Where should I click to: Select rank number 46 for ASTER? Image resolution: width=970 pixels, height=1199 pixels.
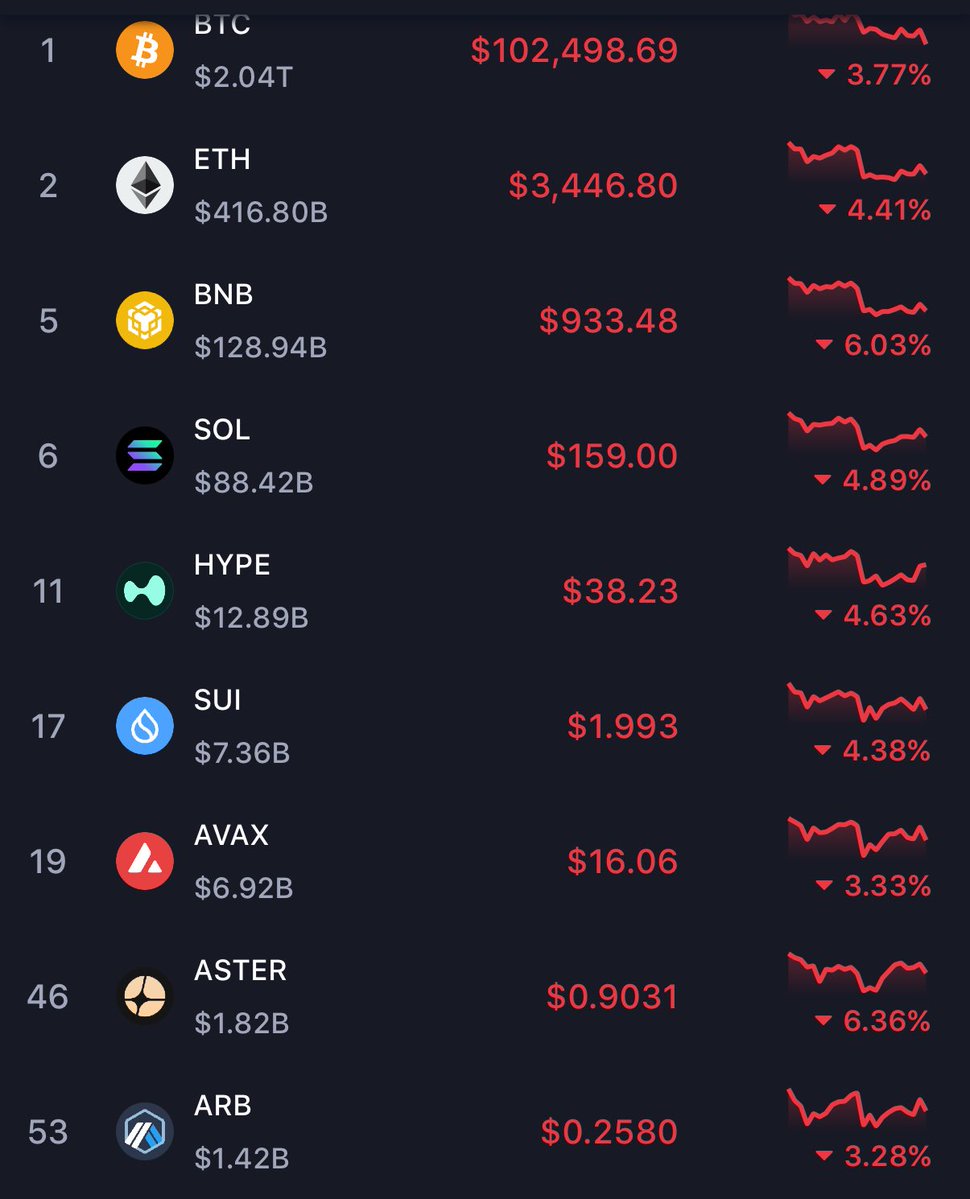48,997
